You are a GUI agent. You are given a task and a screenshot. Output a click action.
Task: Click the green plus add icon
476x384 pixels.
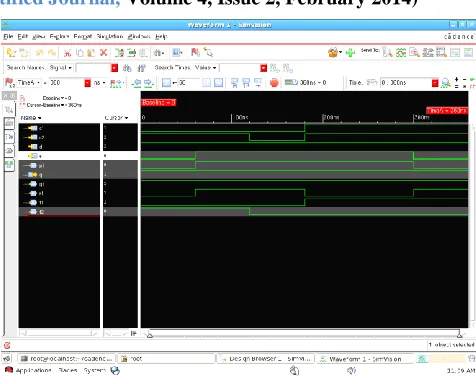click(x=350, y=53)
